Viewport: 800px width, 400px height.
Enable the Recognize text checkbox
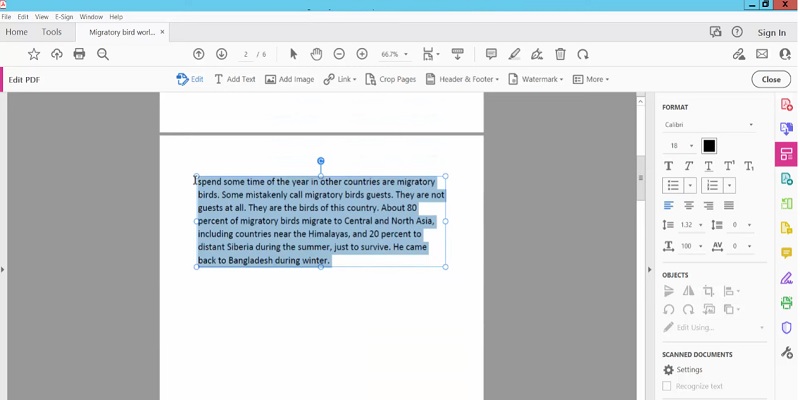(x=666, y=386)
